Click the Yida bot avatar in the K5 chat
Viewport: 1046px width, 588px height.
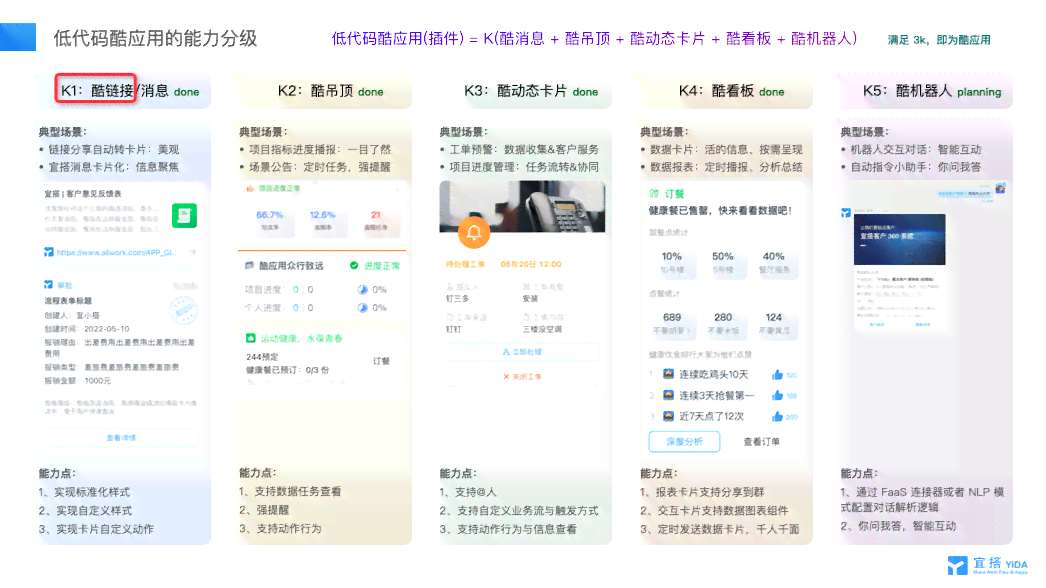(x=846, y=213)
